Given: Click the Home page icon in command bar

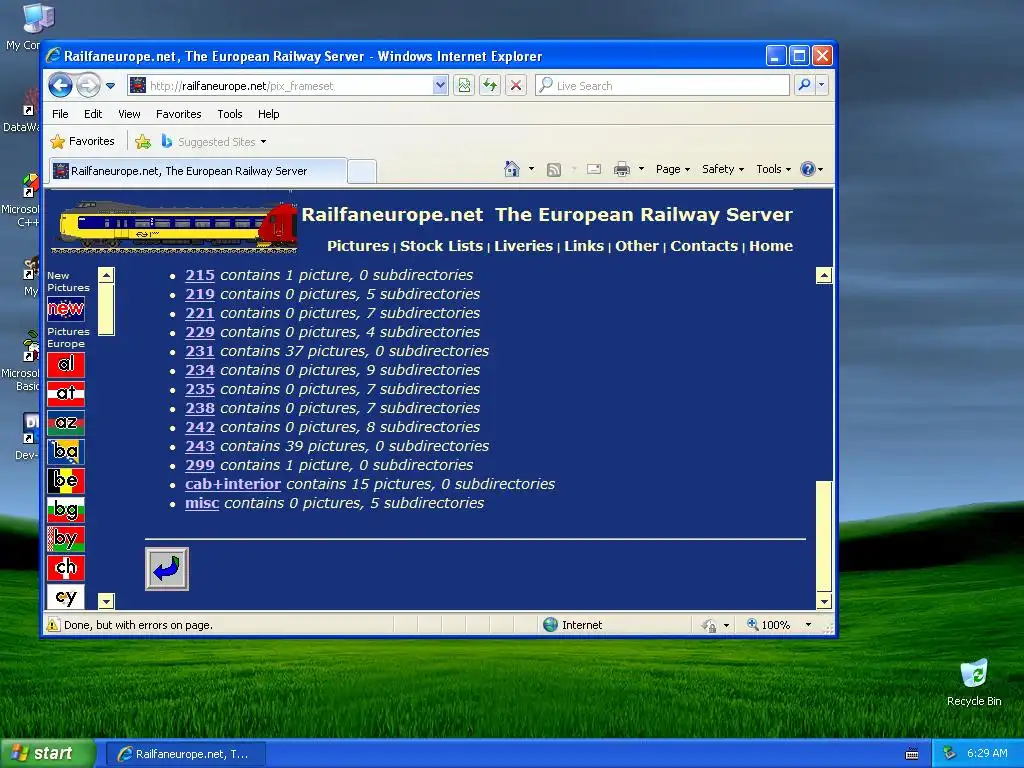Looking at the screenshot, I should click(511, 169).
